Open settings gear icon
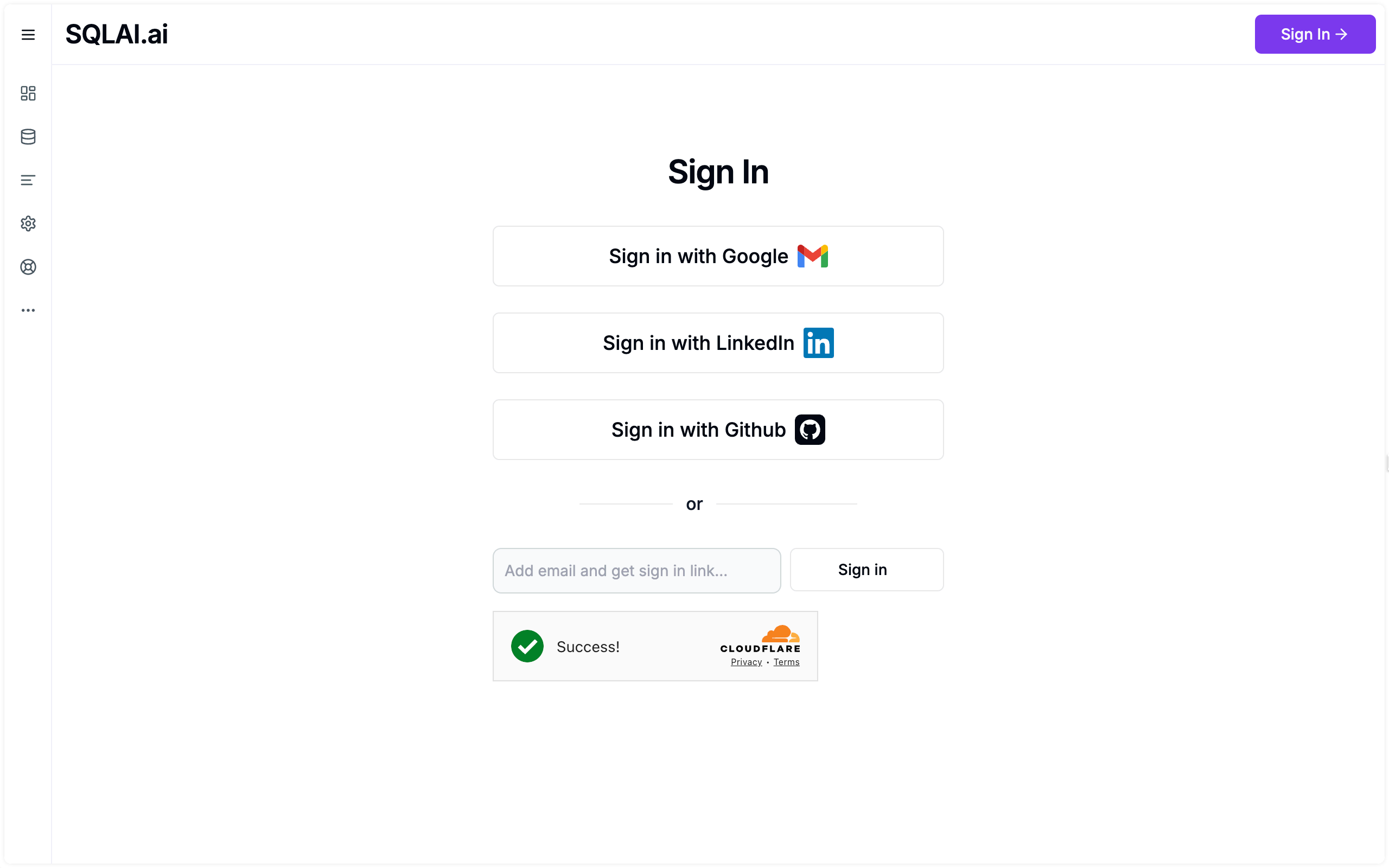The width and height of the screenshot is (1389, 868). coord(28,223)
